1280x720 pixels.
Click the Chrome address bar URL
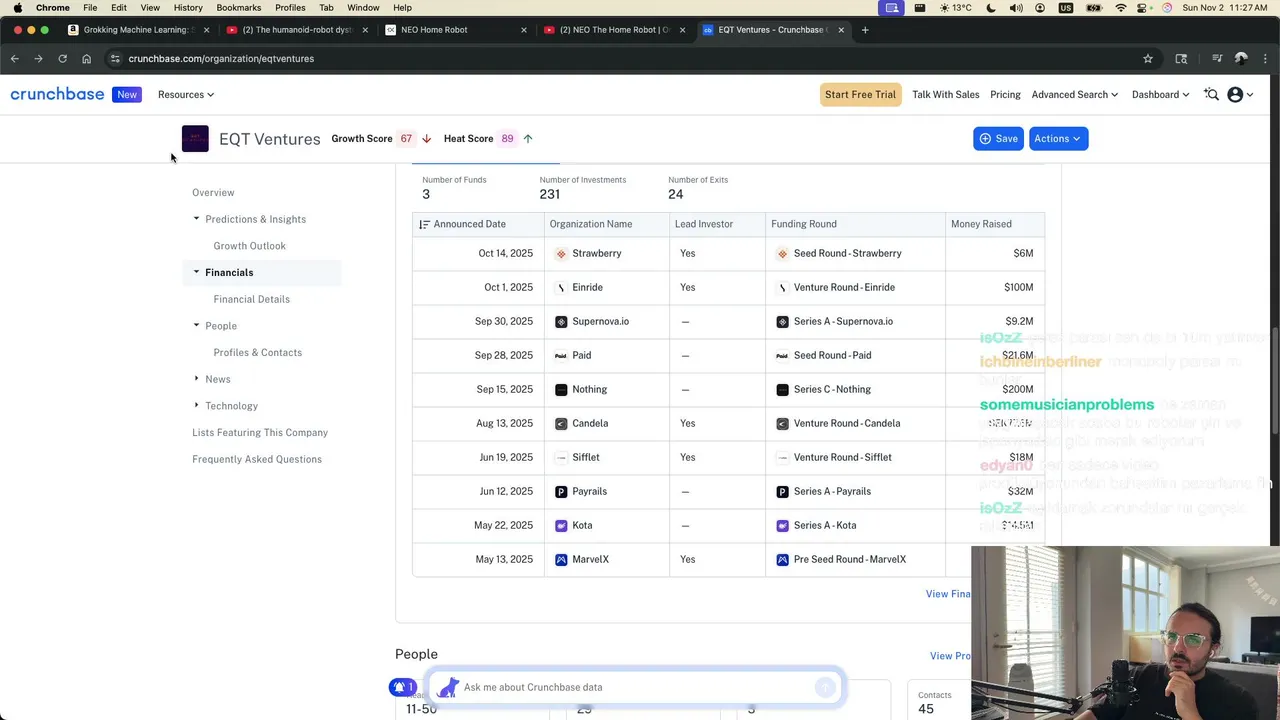coord(221,59)
